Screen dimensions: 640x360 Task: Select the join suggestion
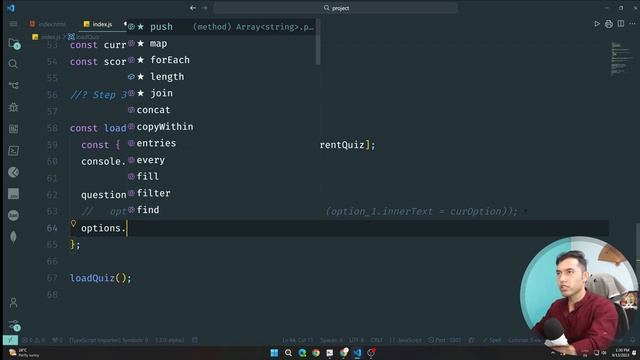coord(221,93)
